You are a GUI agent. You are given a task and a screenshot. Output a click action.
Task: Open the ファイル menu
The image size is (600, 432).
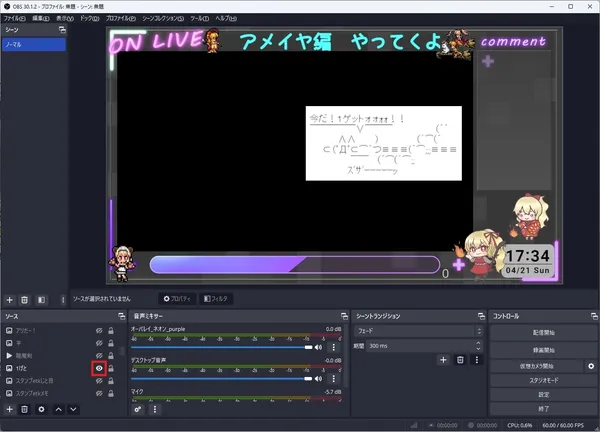[14, 19]
